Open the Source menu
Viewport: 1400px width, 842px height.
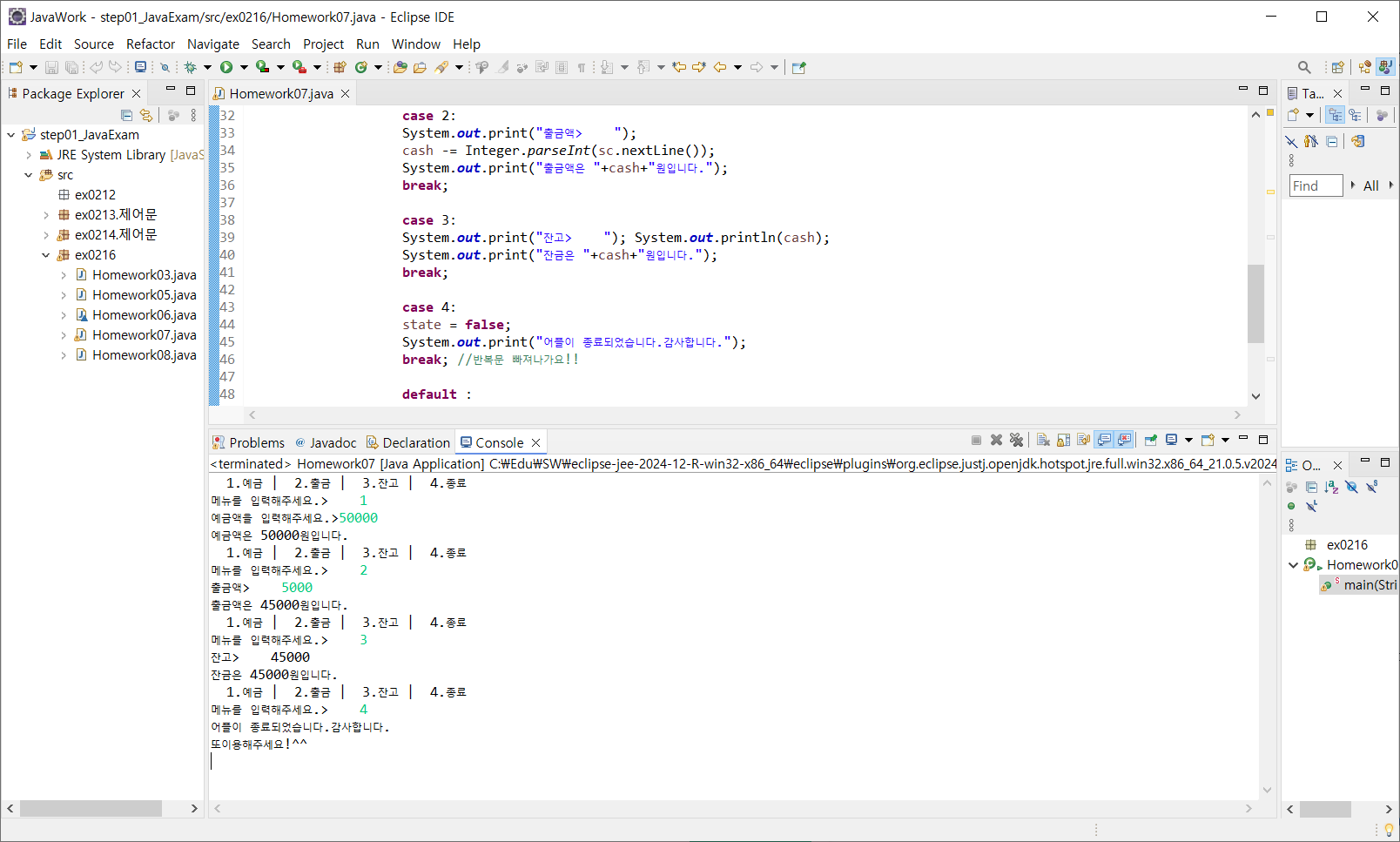94,44
